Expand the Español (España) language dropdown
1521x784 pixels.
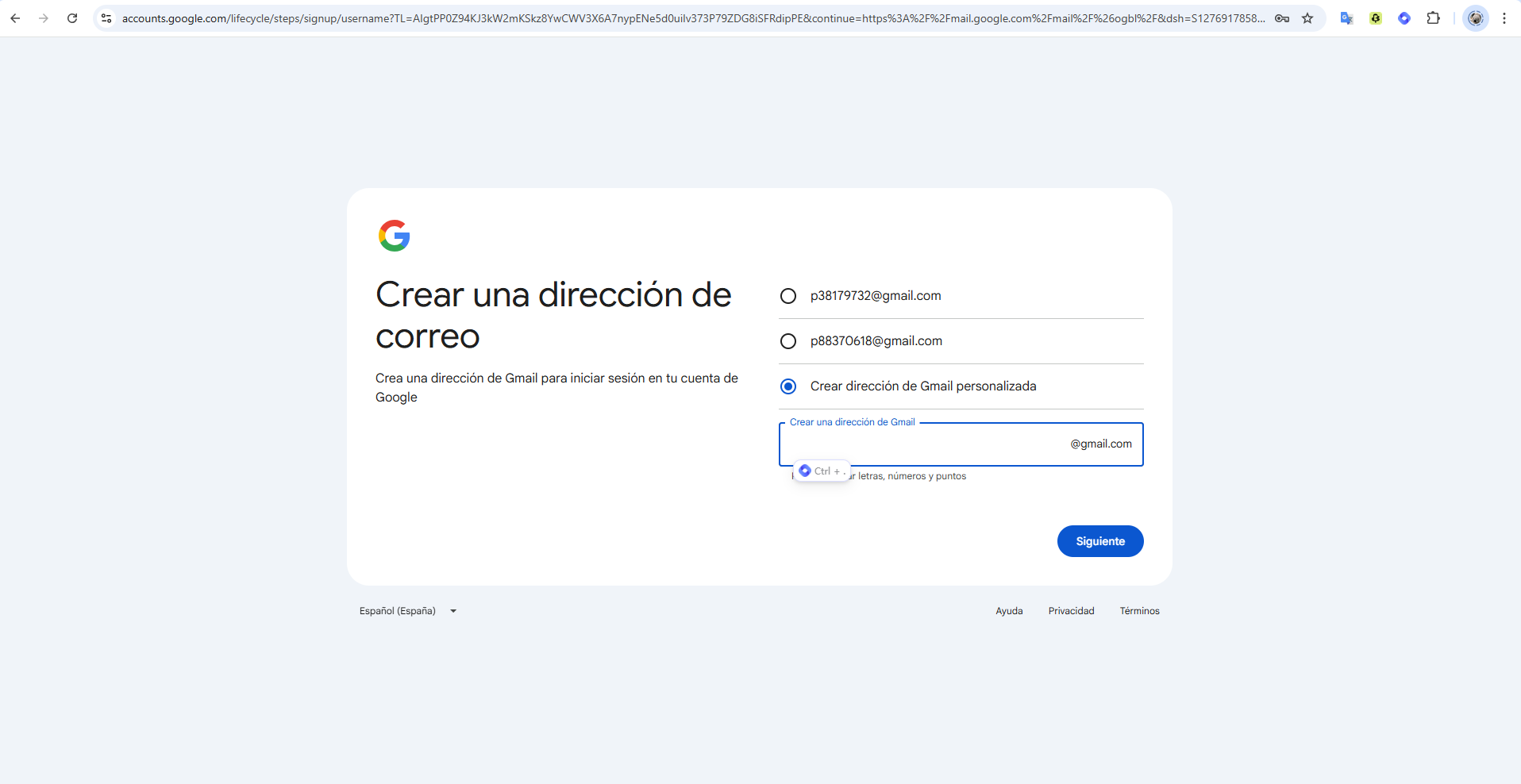pyautogui.click(x=408, y=611)
